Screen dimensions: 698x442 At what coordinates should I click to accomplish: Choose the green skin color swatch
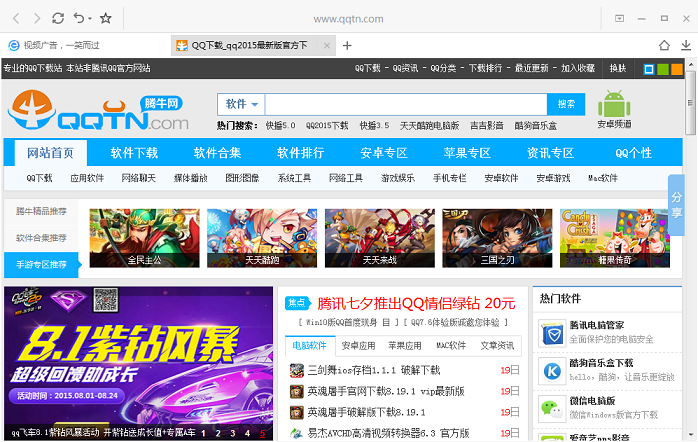(x=663, y=69)
